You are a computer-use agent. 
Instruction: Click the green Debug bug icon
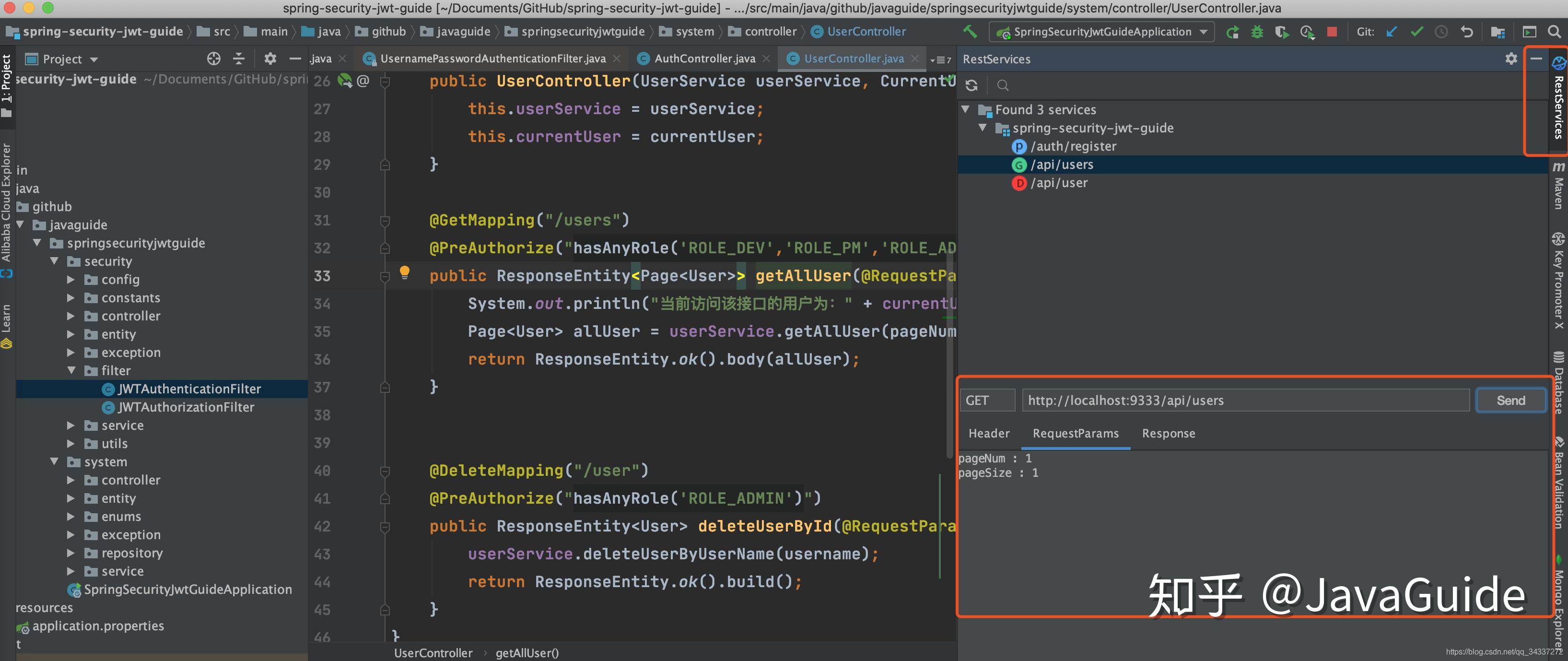[x=1257, y=32]
